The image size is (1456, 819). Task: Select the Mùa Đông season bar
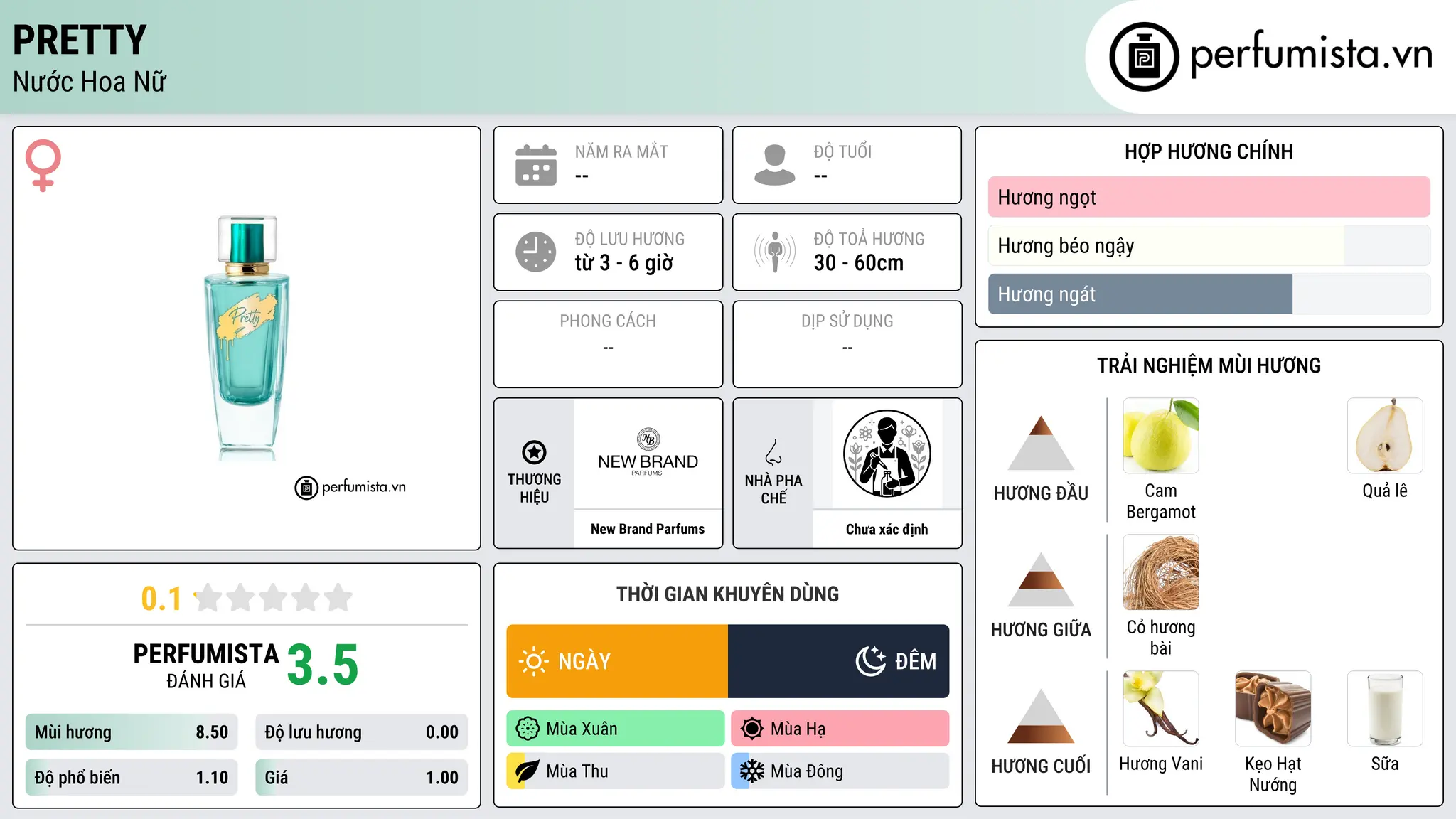[840, 771]
